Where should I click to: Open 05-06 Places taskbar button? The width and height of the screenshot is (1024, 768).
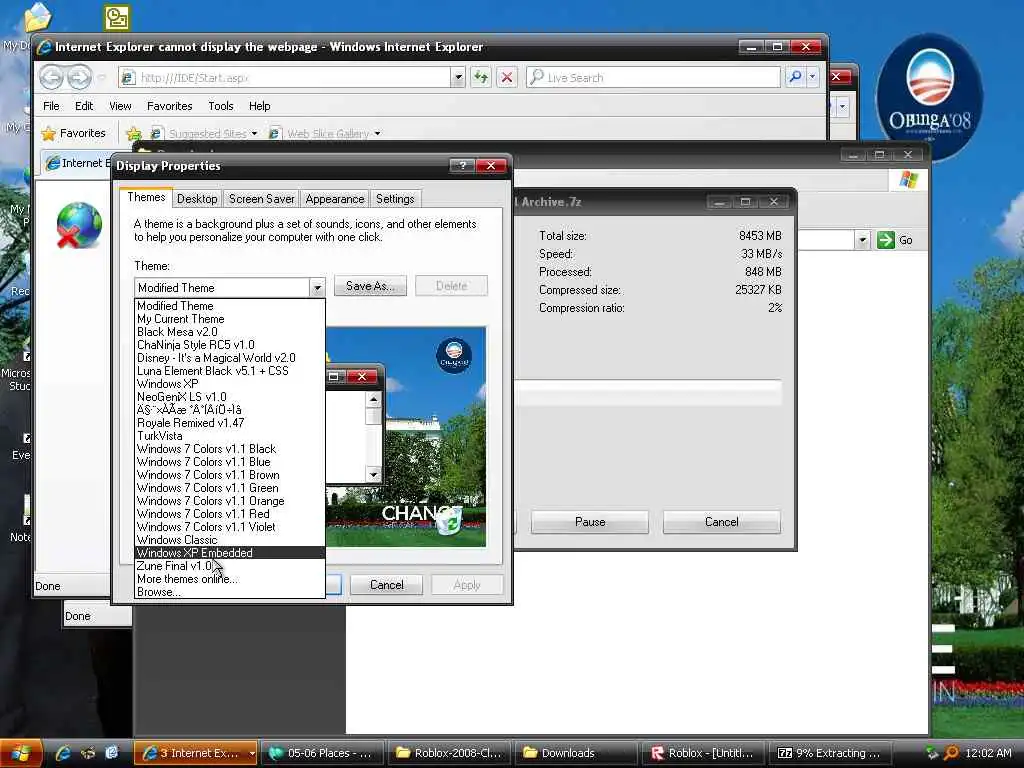(x=323, y=753)
